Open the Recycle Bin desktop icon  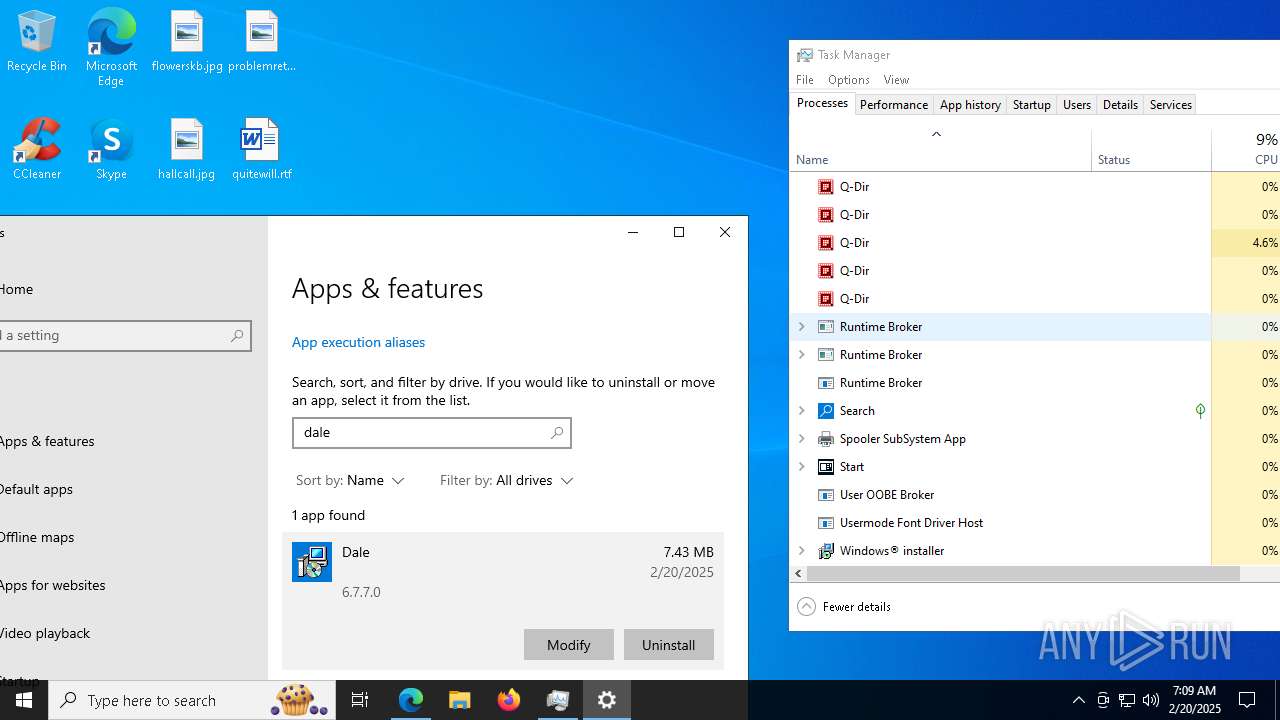point(37,41)
